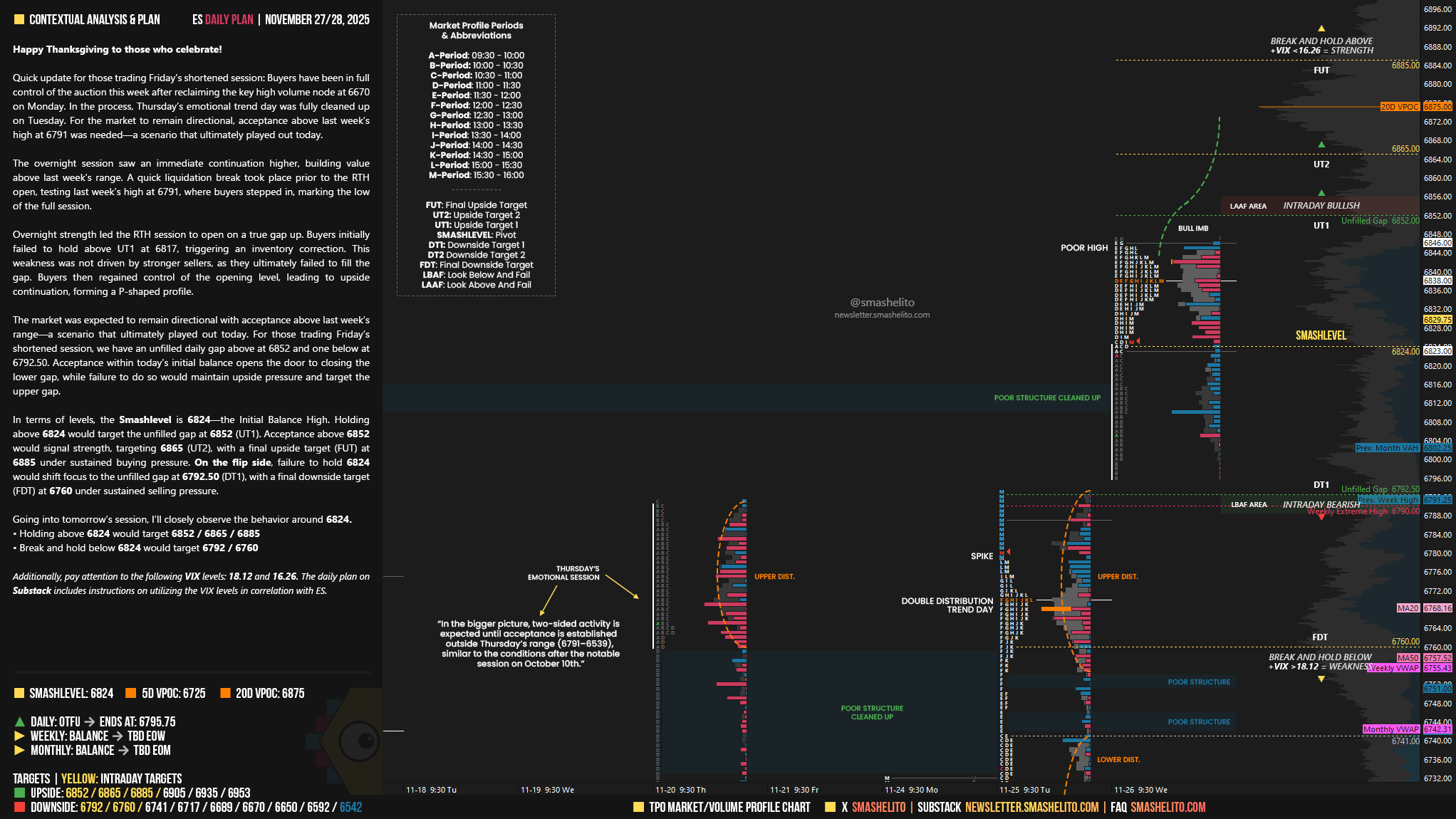Click the yellow square beside Contextual Analysis & Plan

(x=19, y=20)
